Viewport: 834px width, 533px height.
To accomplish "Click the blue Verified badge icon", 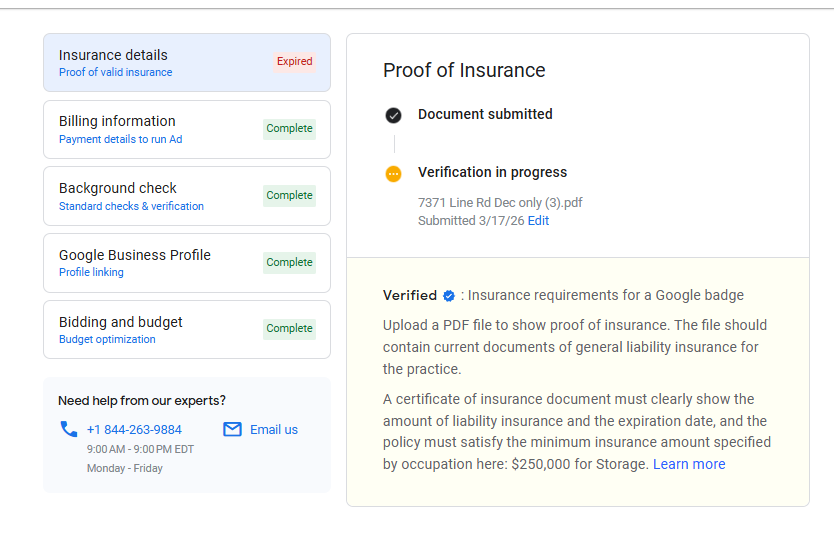I will tap(449, 296).
